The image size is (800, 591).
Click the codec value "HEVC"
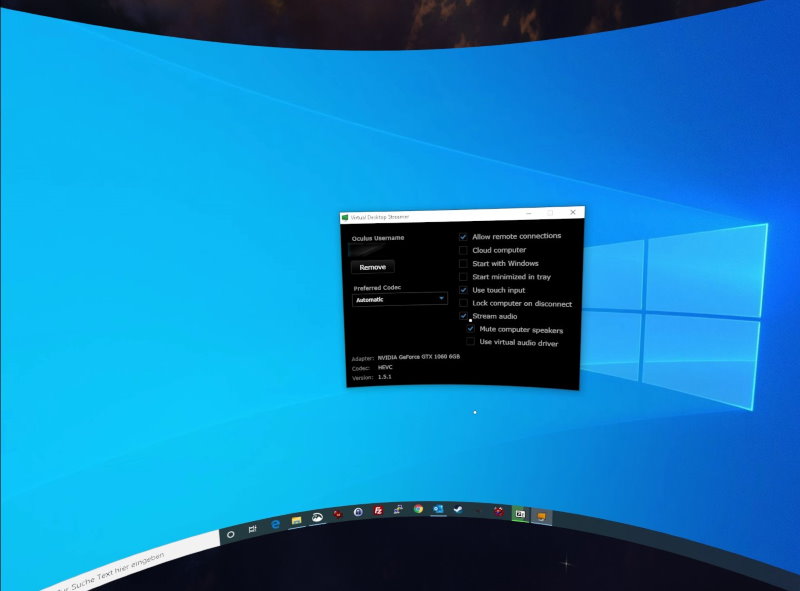(385, 367)
